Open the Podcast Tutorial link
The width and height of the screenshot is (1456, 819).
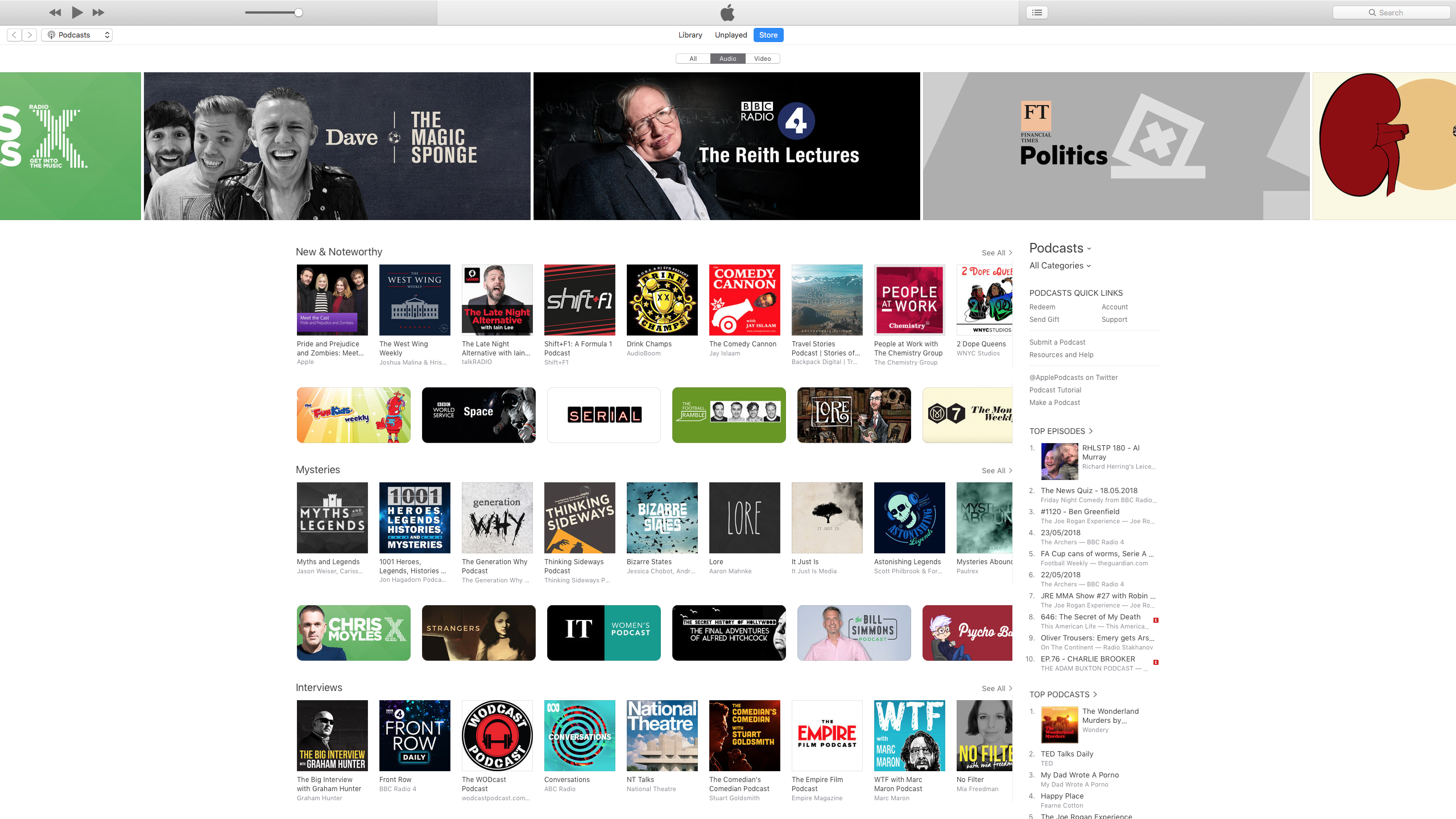tap(1055, 390)
